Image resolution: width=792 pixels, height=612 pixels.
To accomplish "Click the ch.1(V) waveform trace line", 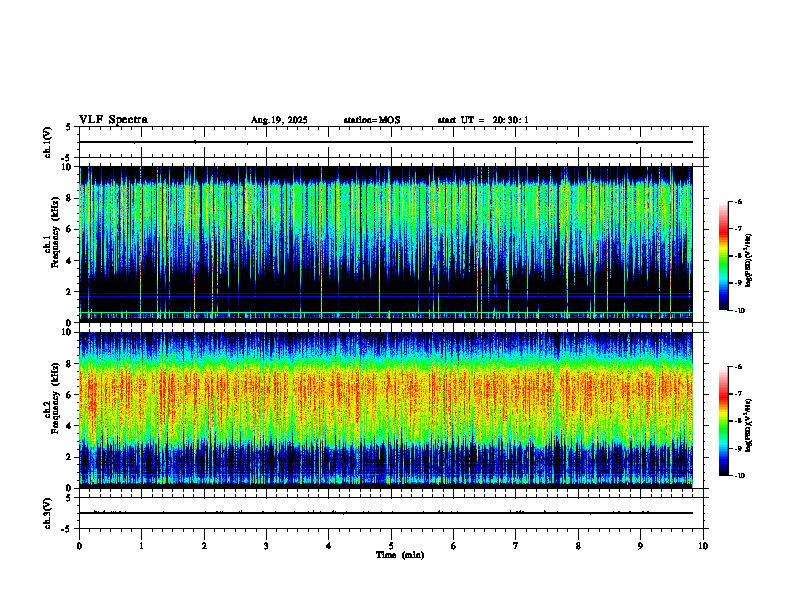I will coord(386,142).
